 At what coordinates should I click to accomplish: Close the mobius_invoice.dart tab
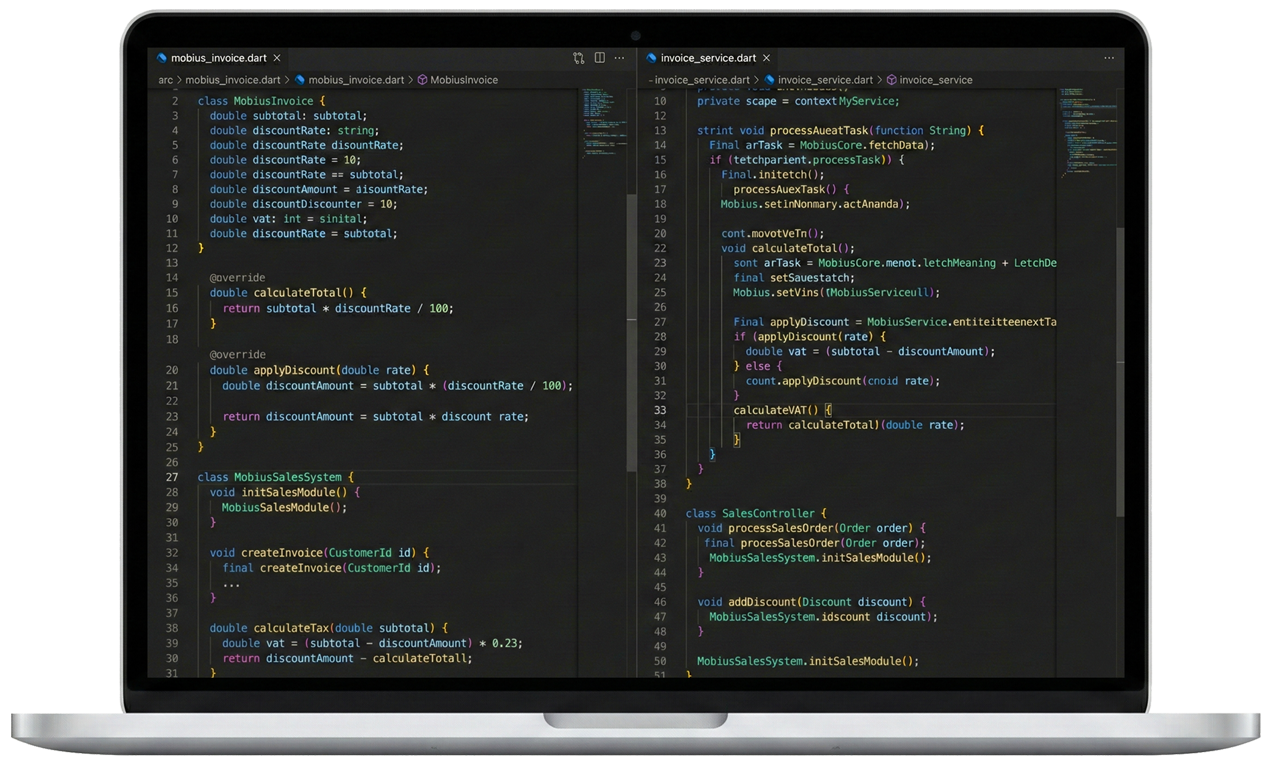click(277, 58)
